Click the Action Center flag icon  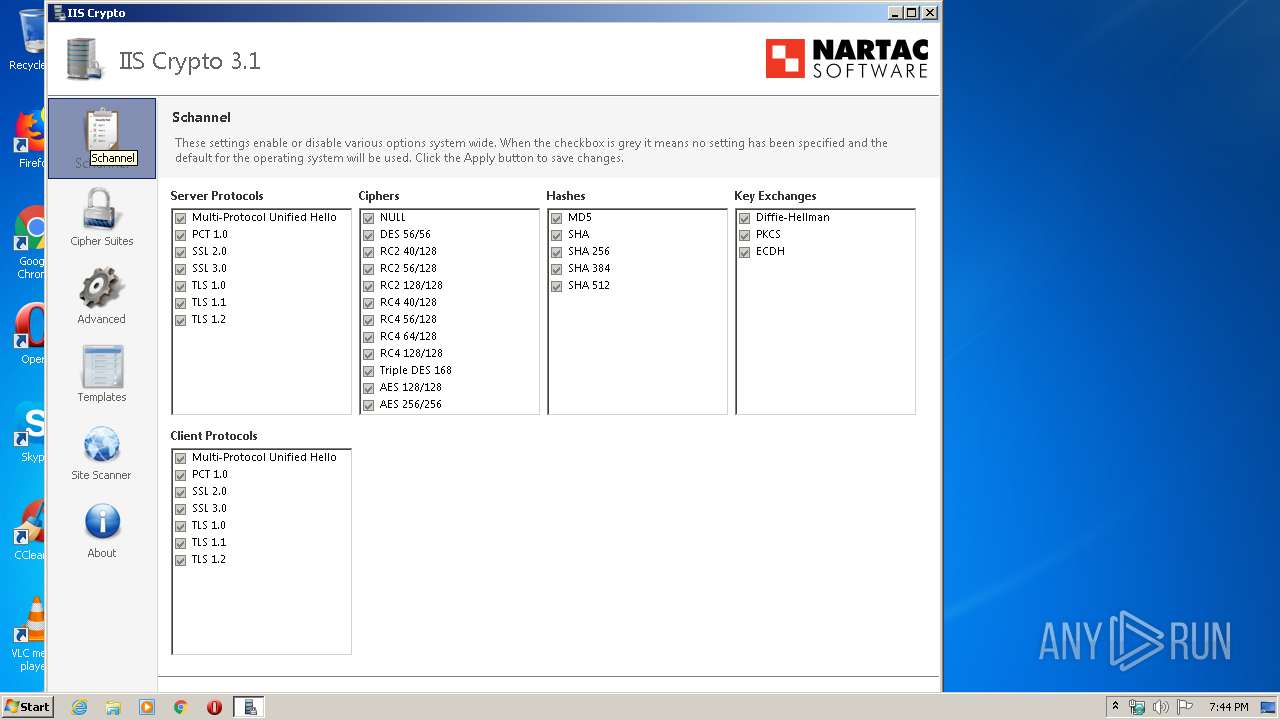point(1185,707)
